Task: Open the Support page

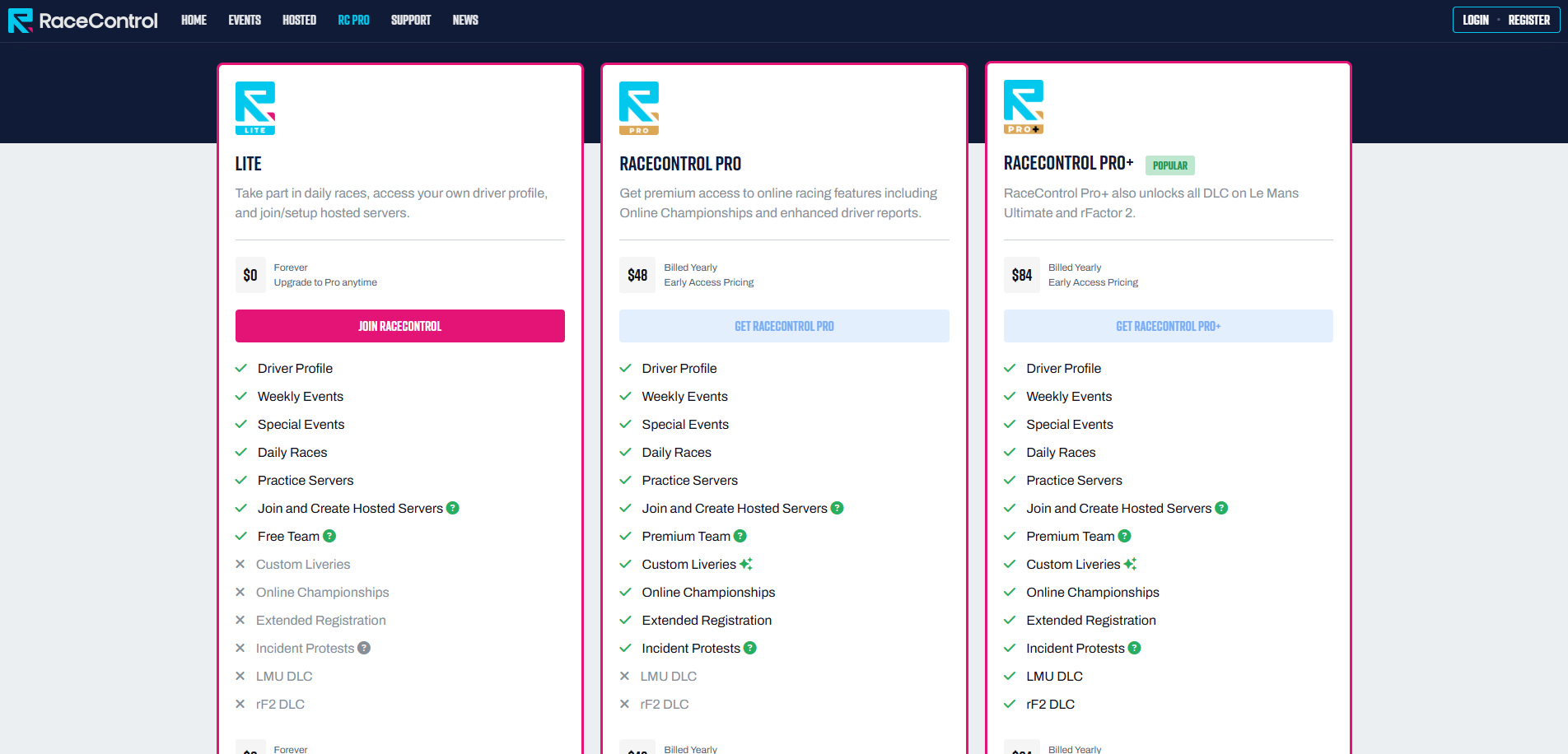Action: click(x=411, y=20)
